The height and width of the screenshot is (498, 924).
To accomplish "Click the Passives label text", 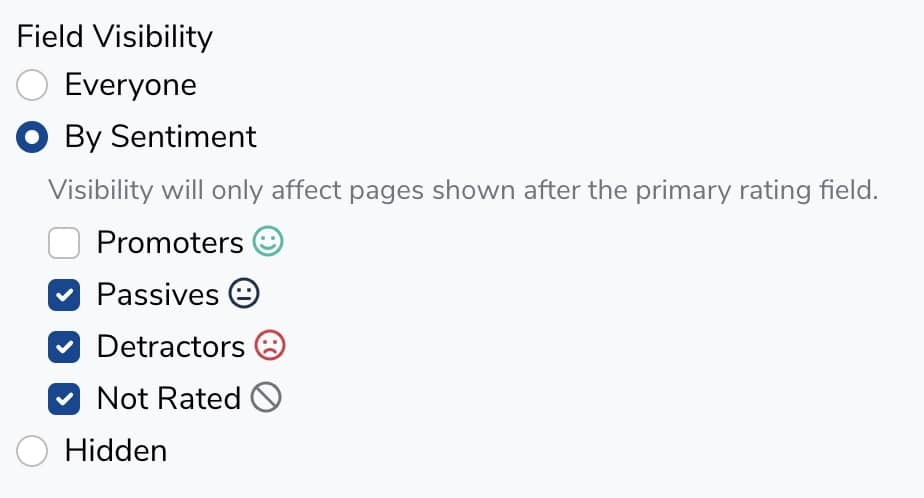I will coord(157,295).
